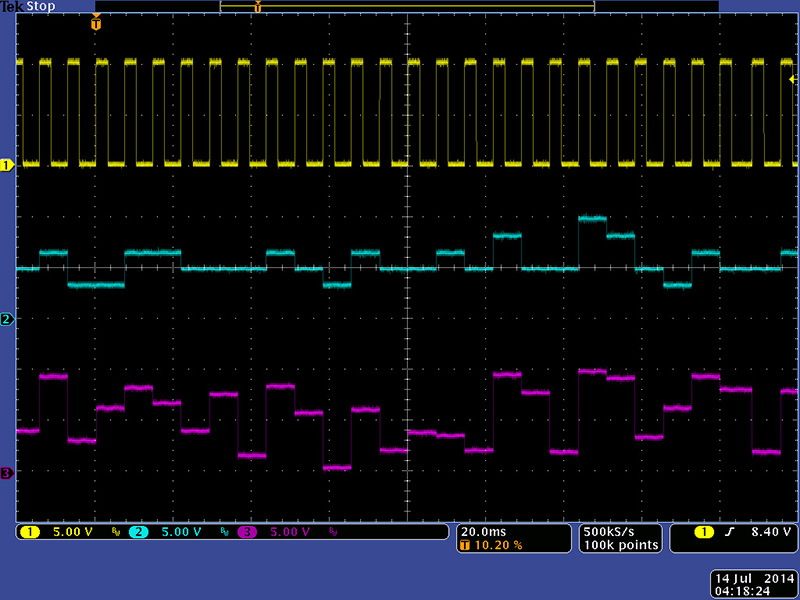
Task: Click the 10.20 % trigger position value
Action: (x=498, y=545)
